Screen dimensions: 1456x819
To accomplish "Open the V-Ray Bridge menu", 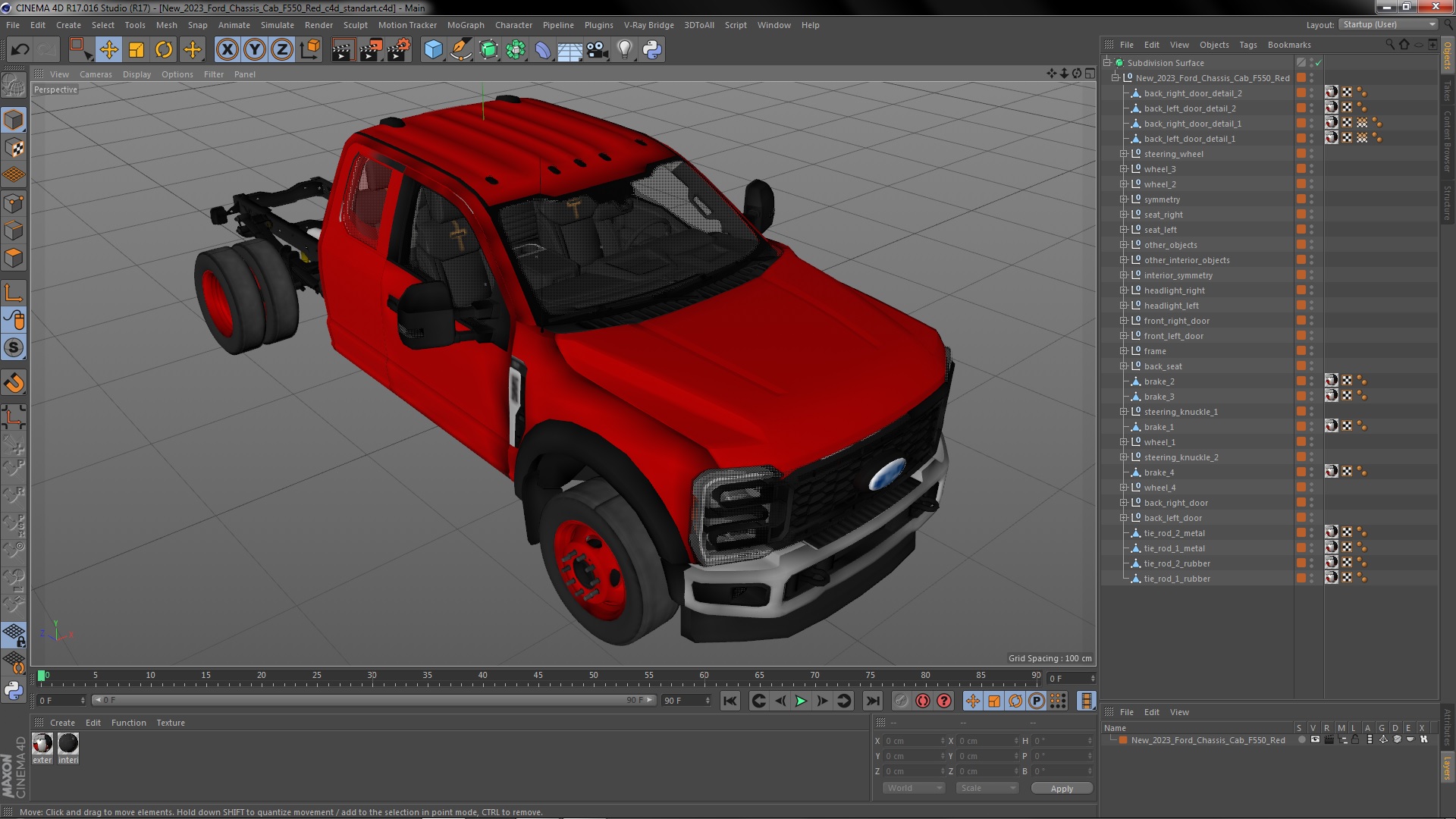I will [648, 25].
